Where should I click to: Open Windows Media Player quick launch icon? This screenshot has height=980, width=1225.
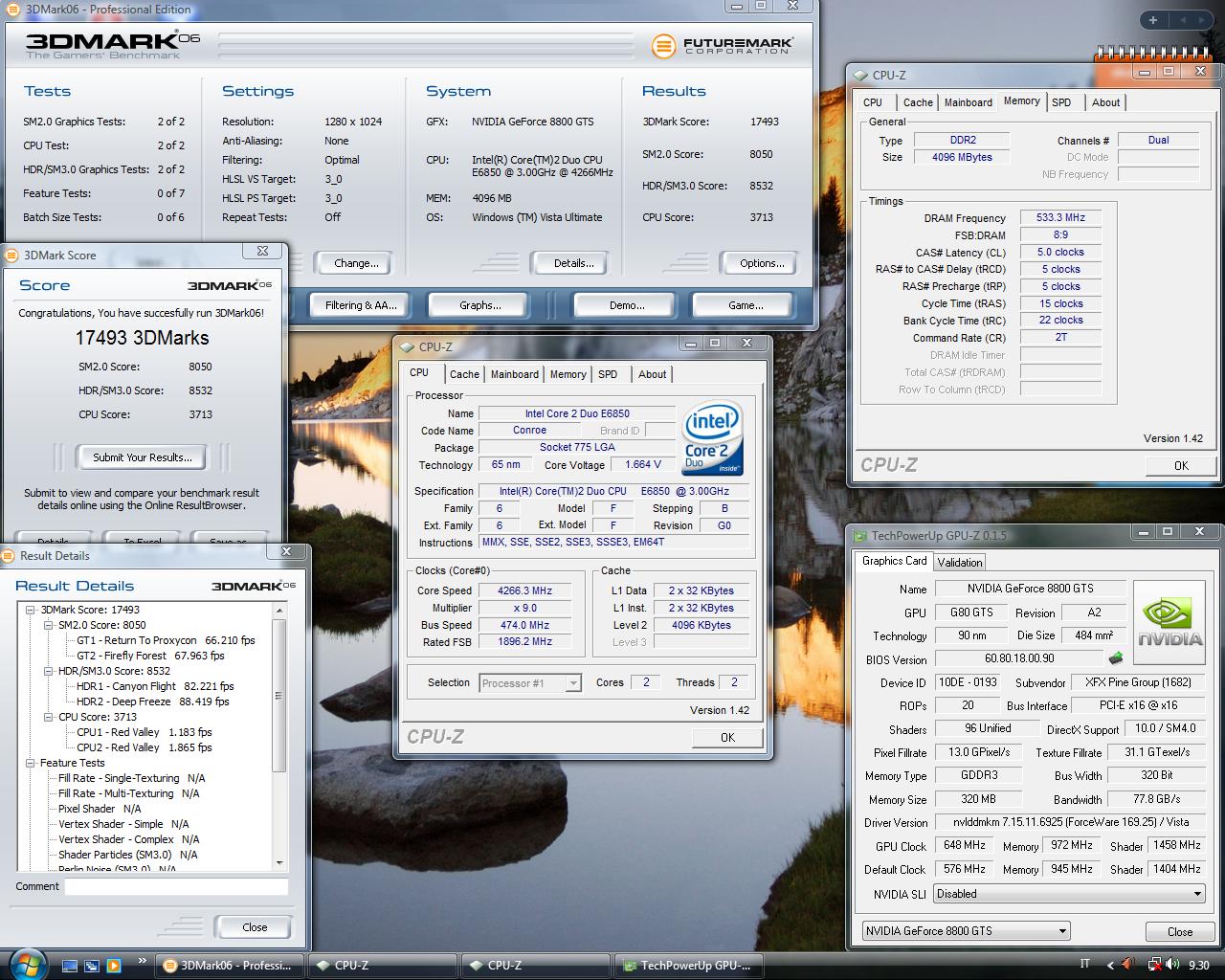coord(114,966)
